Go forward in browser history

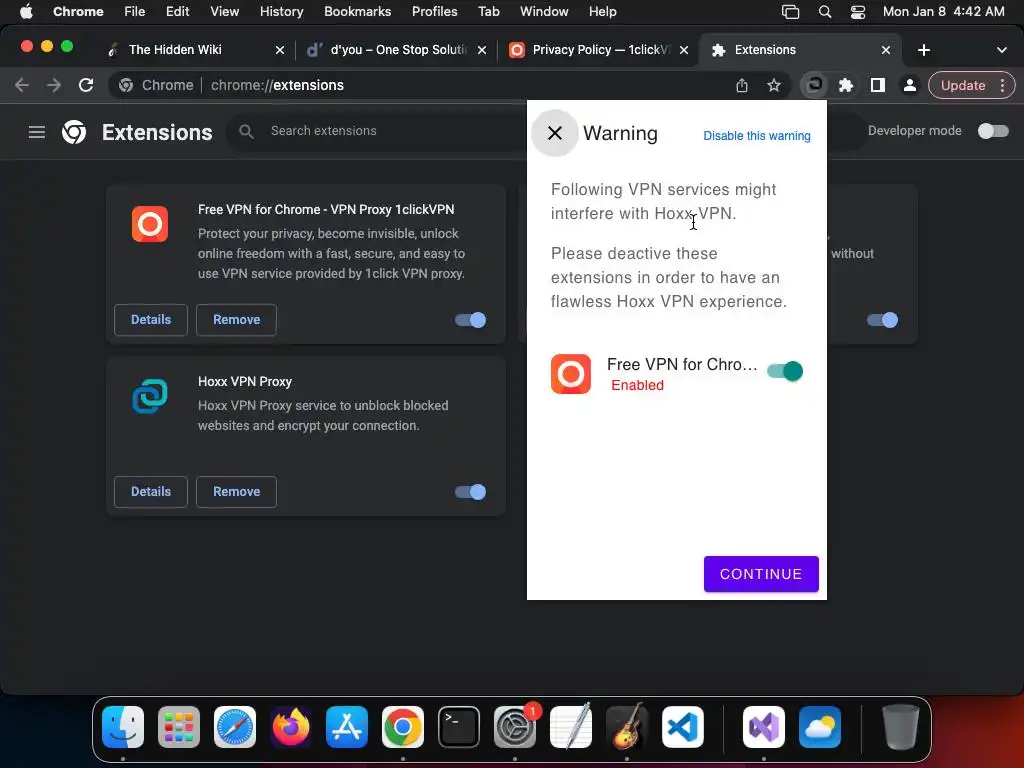tap(54, 85)
